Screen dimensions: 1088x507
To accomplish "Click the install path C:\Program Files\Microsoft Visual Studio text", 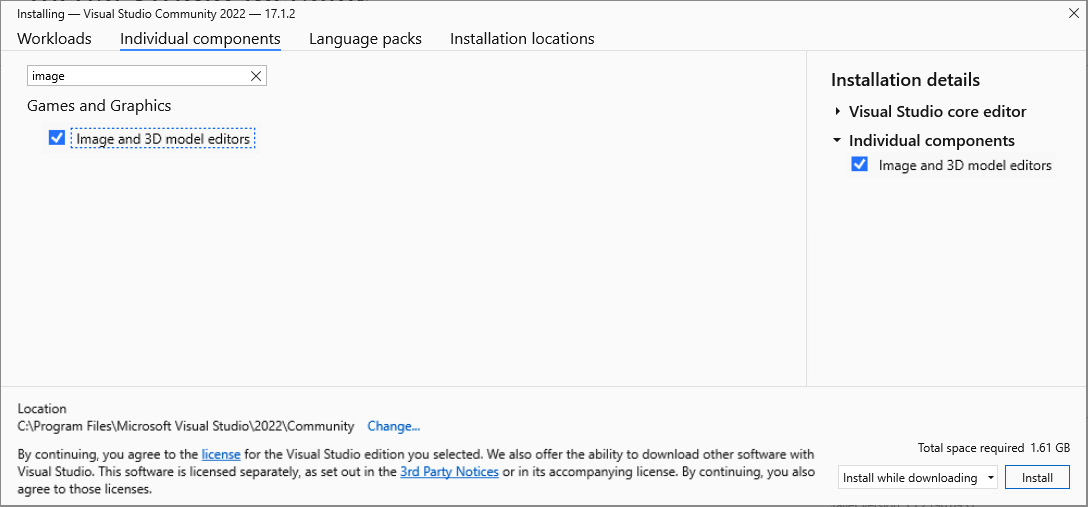I will coord(186,426).
